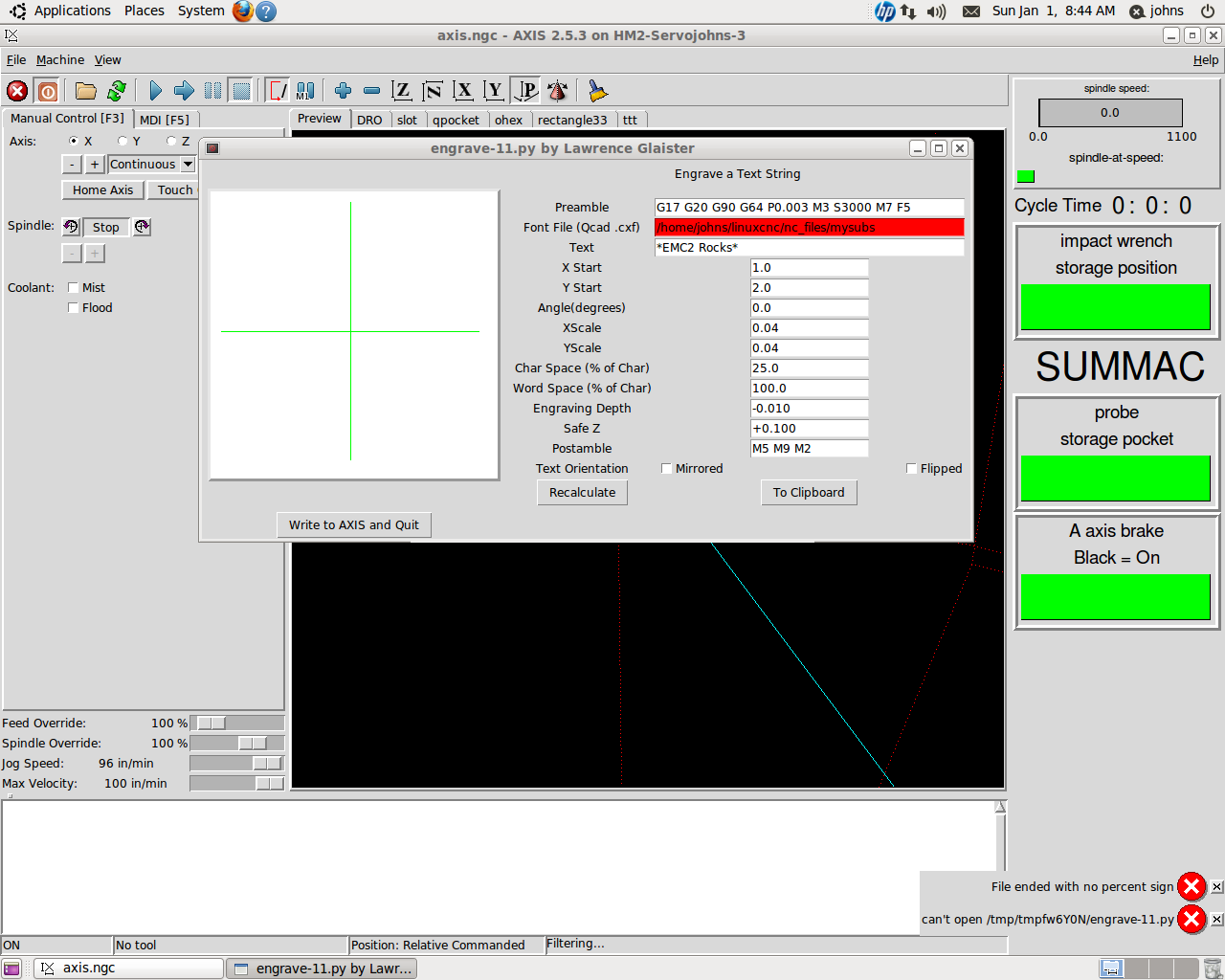Image resolution: width=1225 pixels, height=980 pixels.
Task: Check the Flipped text orientation option
Action: (912, 468)
